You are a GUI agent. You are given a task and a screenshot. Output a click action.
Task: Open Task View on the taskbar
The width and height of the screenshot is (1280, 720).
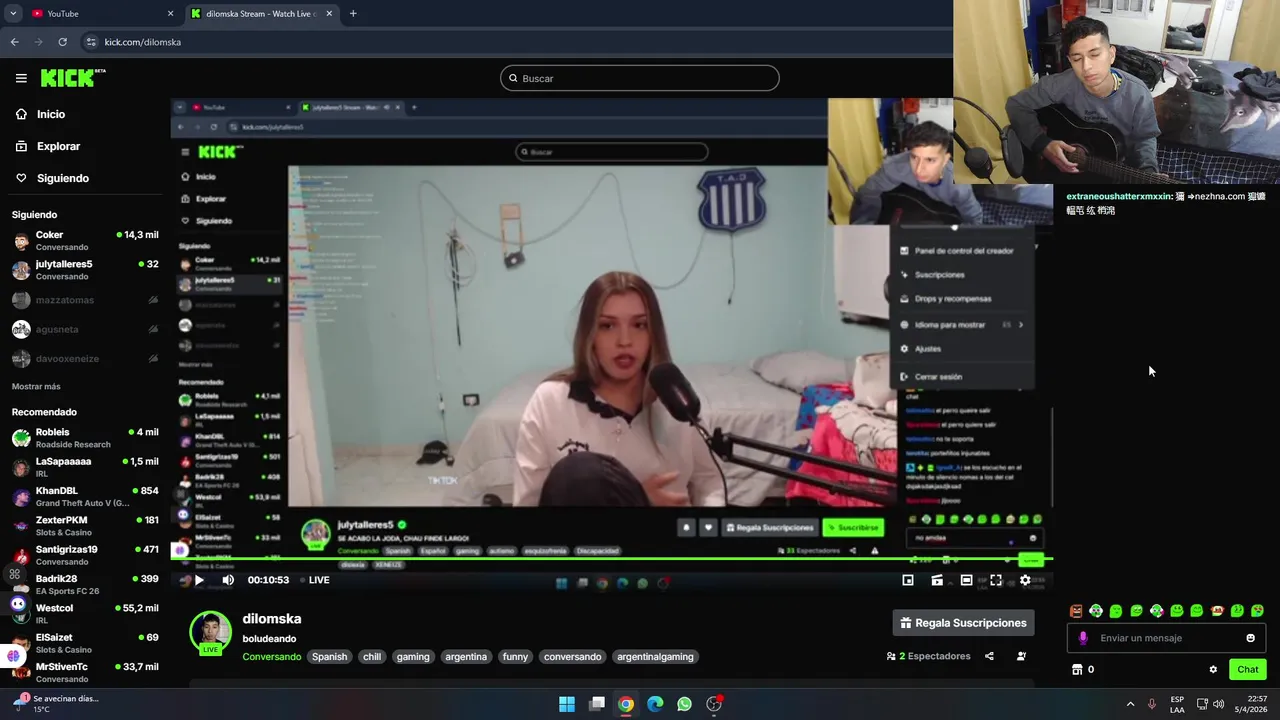pyautogui.click(x=597, y=704)
